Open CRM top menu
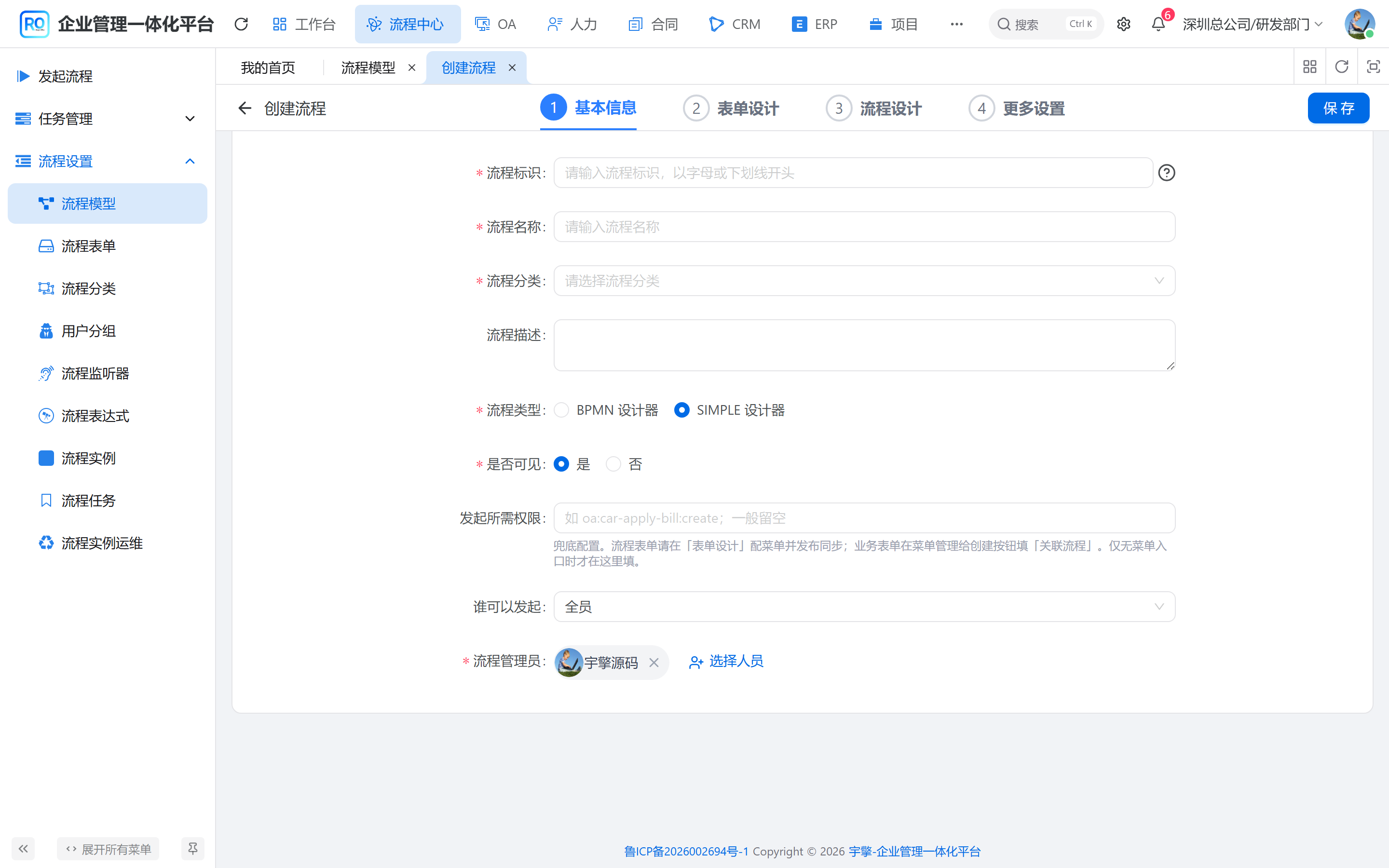The image size is (1389, 868). point(735,24)
